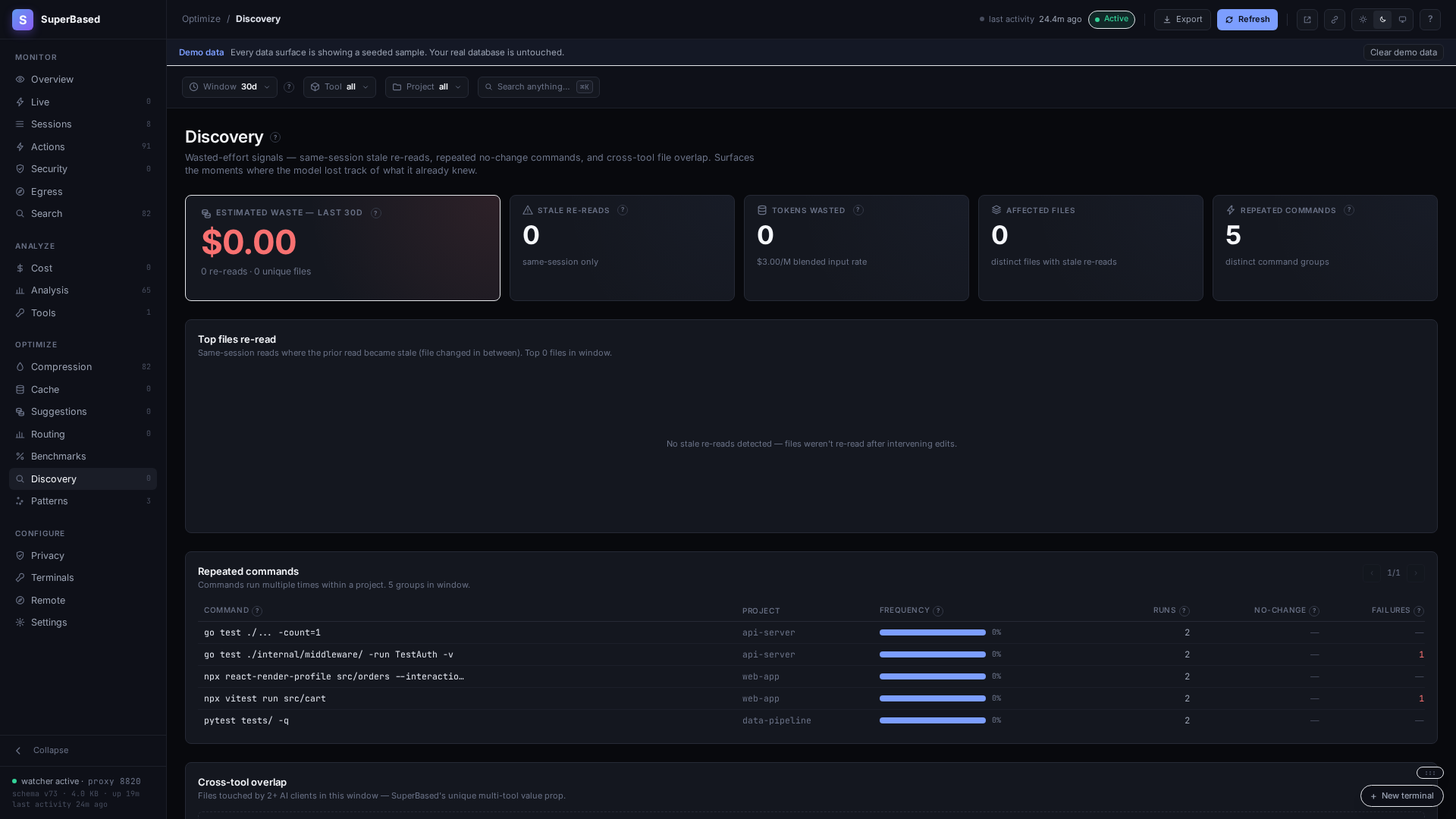Open the Window 30d dropdown
The width and height of the screenshot is (1456, 819).
coord(229,87)
